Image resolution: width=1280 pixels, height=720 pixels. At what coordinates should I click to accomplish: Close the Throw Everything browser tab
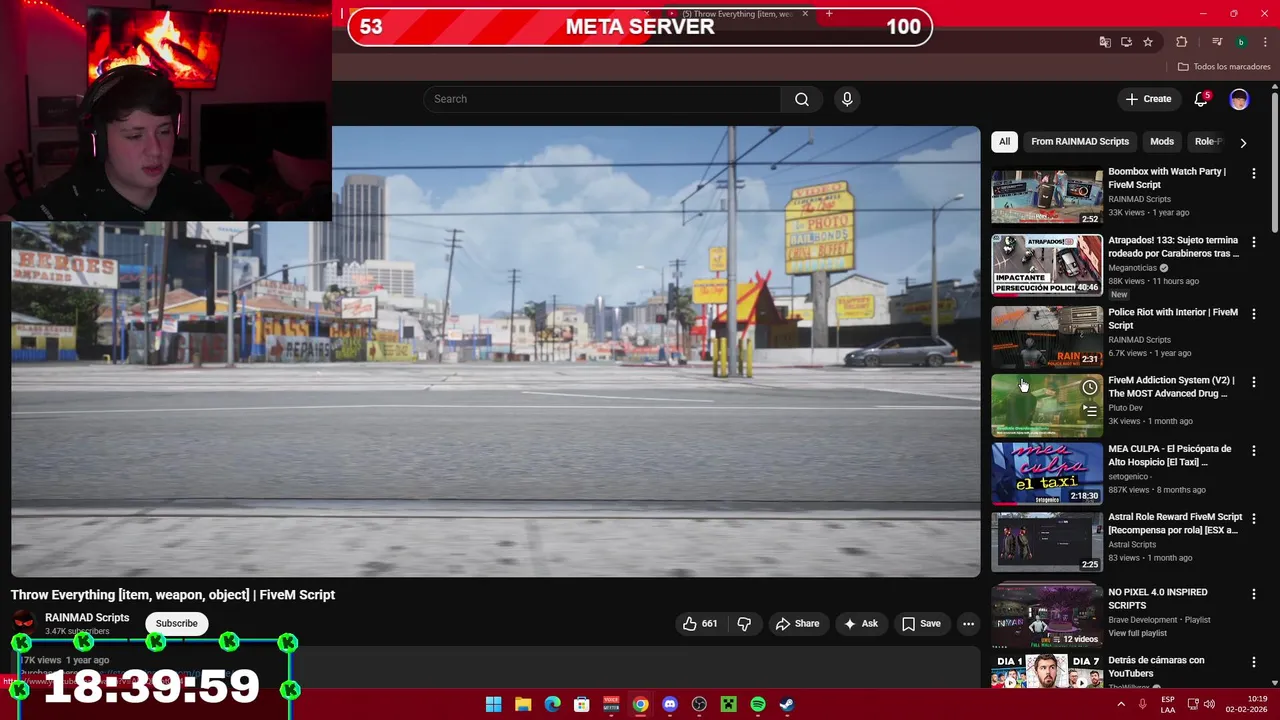coord(805,14)
